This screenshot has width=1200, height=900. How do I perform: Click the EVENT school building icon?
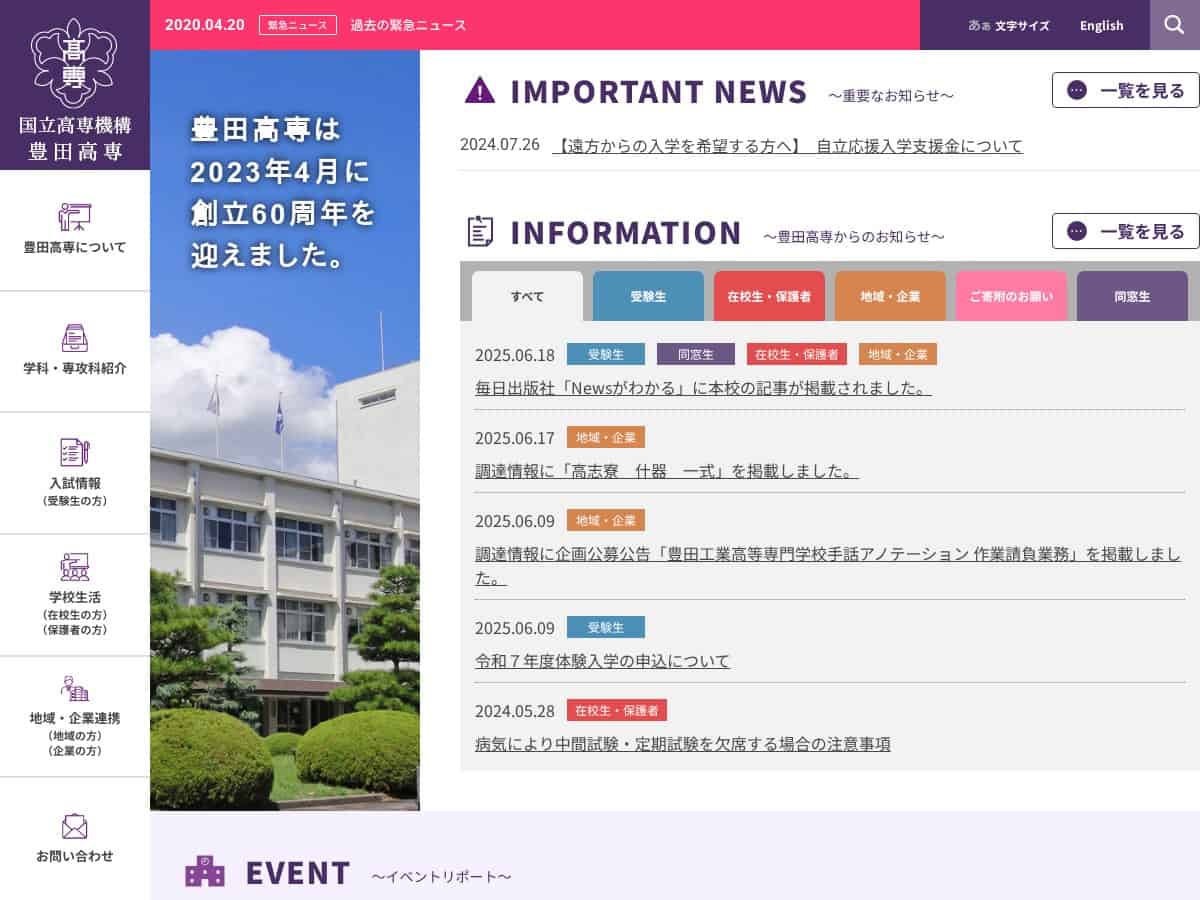click(x=205, y=872)
